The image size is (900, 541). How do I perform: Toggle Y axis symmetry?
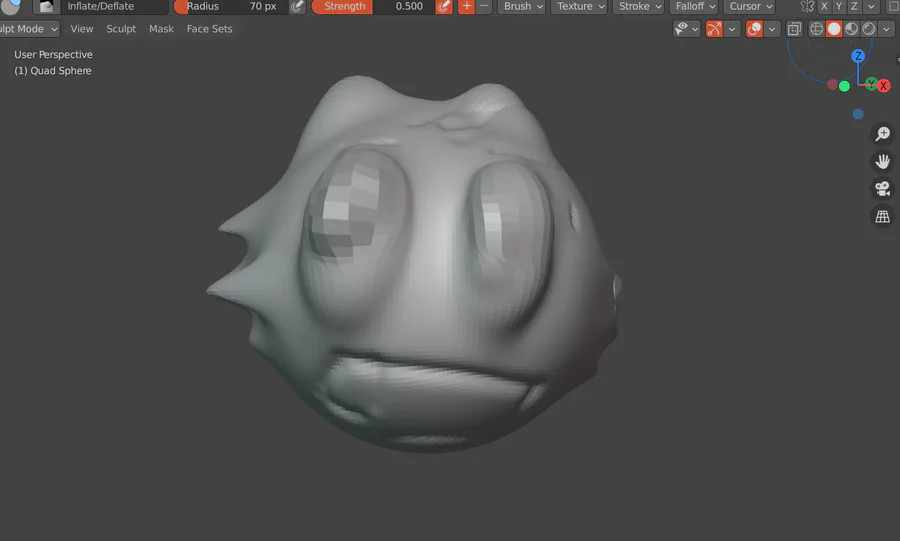(839, 6)
